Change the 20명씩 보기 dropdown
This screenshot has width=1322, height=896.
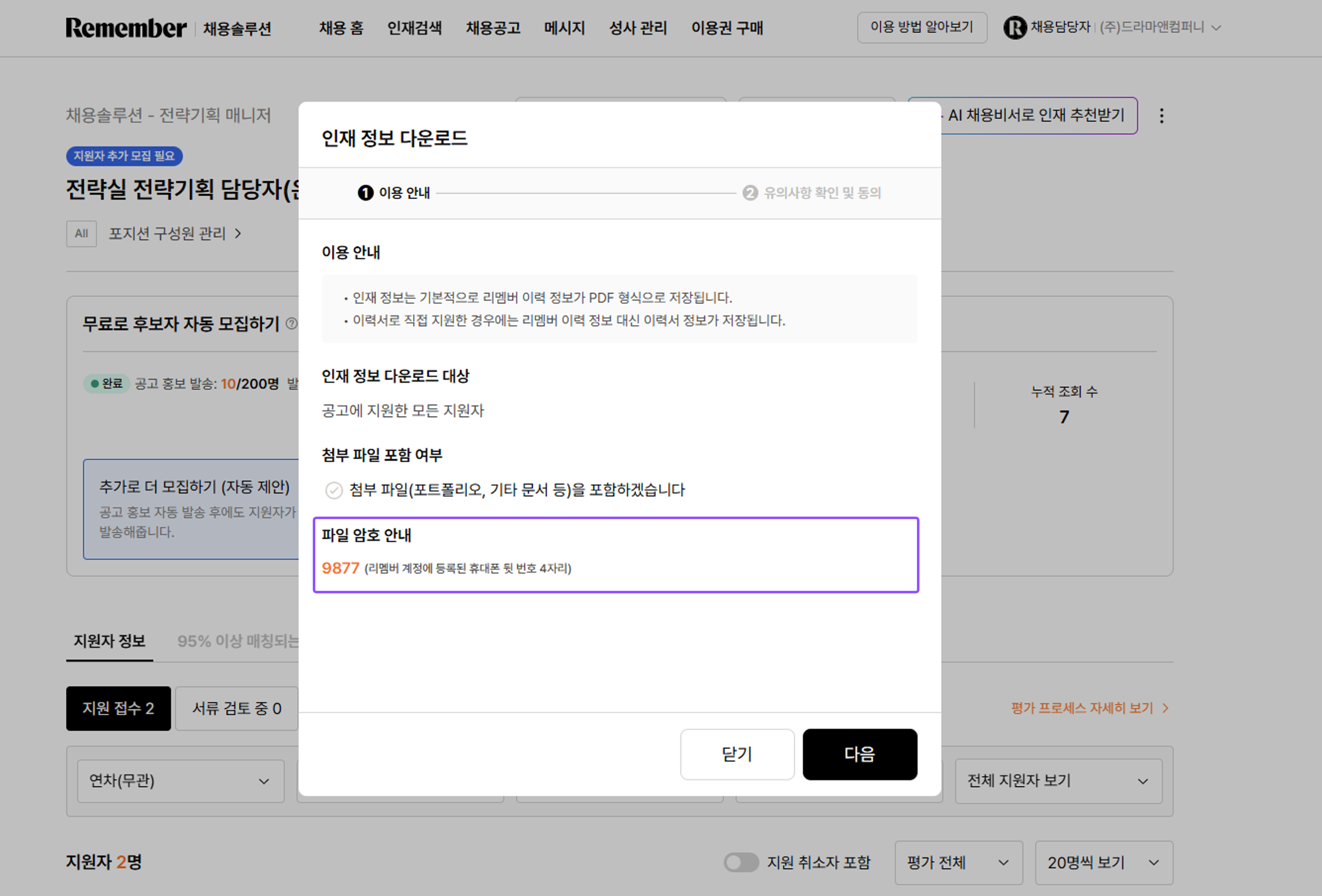(1104, 862)
